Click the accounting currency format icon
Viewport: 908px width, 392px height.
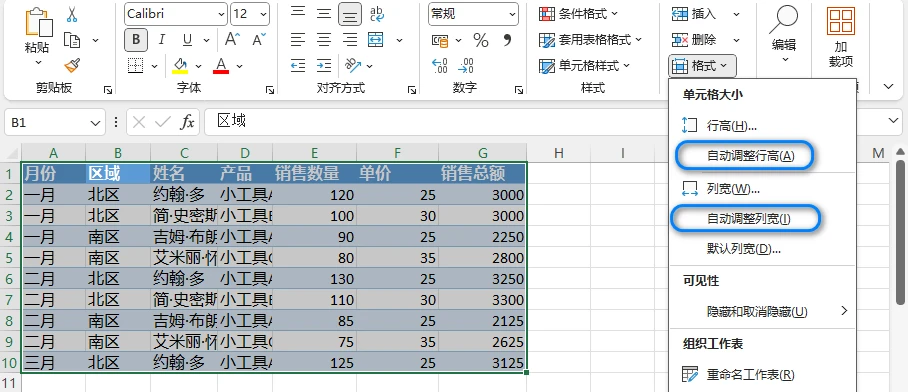tap(440, 40)
